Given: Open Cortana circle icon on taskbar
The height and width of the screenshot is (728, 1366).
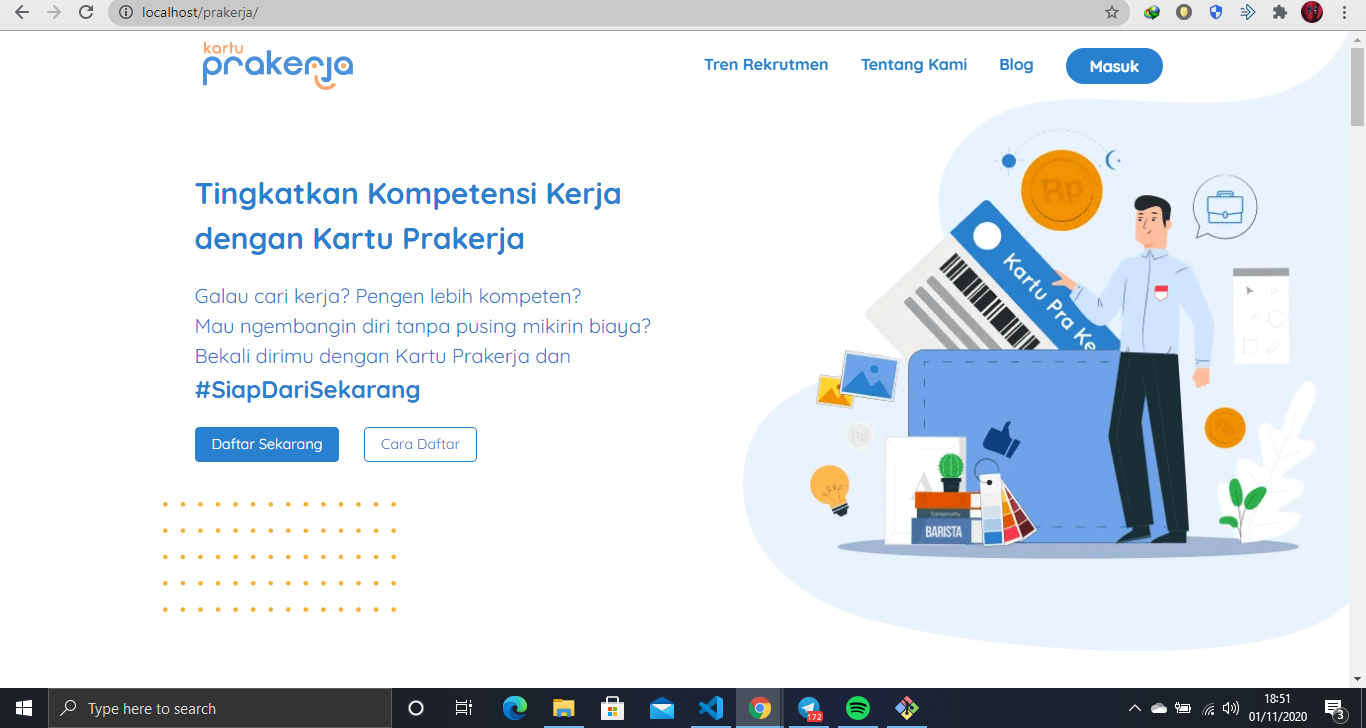Looking at the screenshot, I should pyautogui.click(x=416, y=708).
